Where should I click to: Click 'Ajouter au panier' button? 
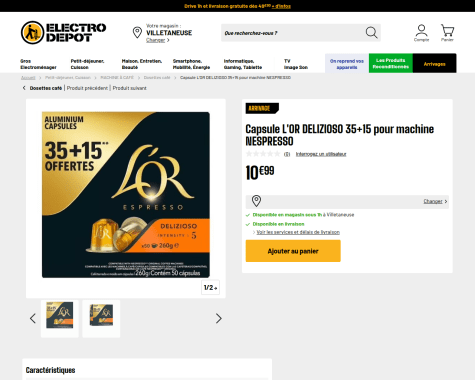[293, 251]
